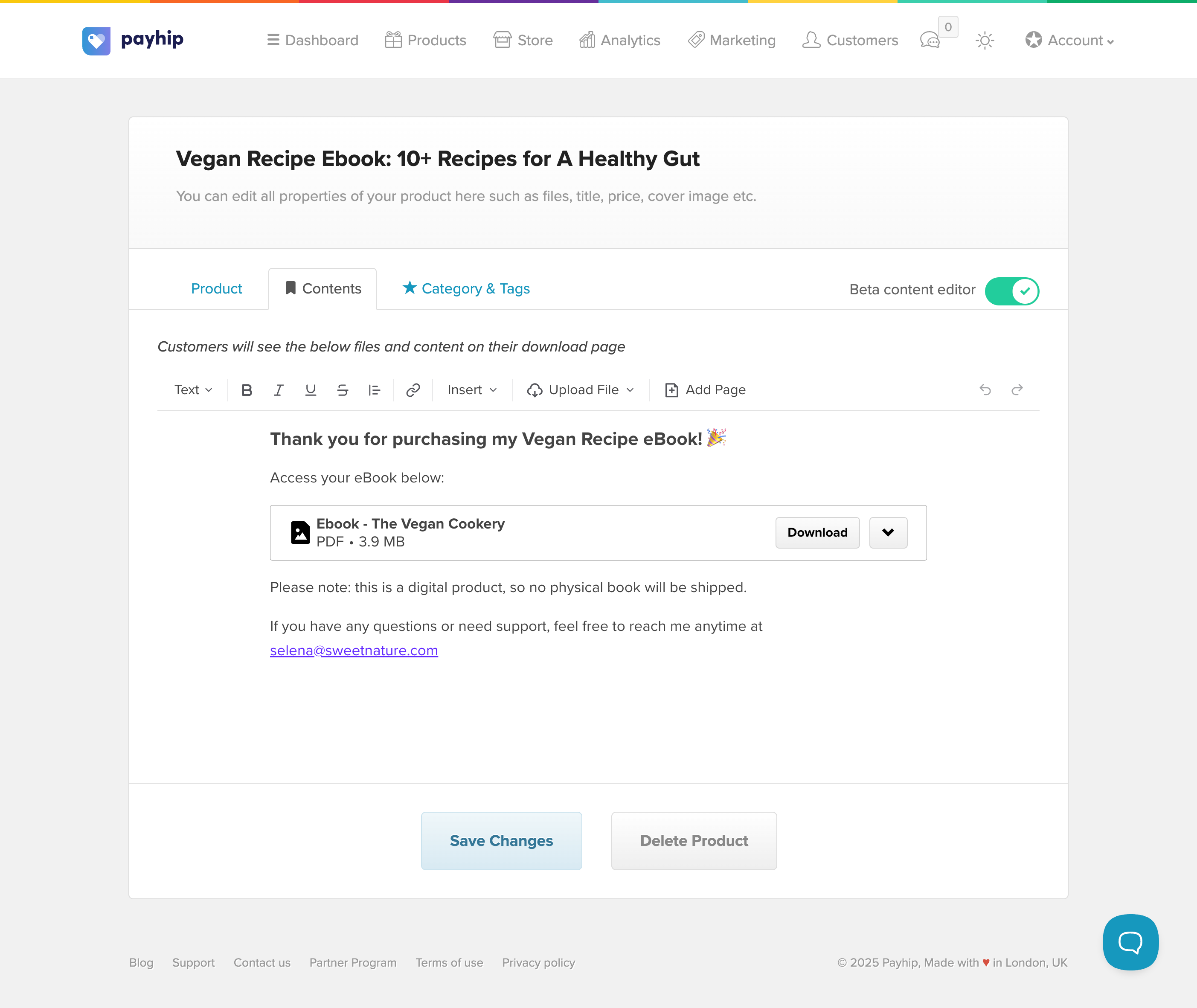Click the text alignment icon
This screenshot has height=1008, width=1197.
coord(374,390)
